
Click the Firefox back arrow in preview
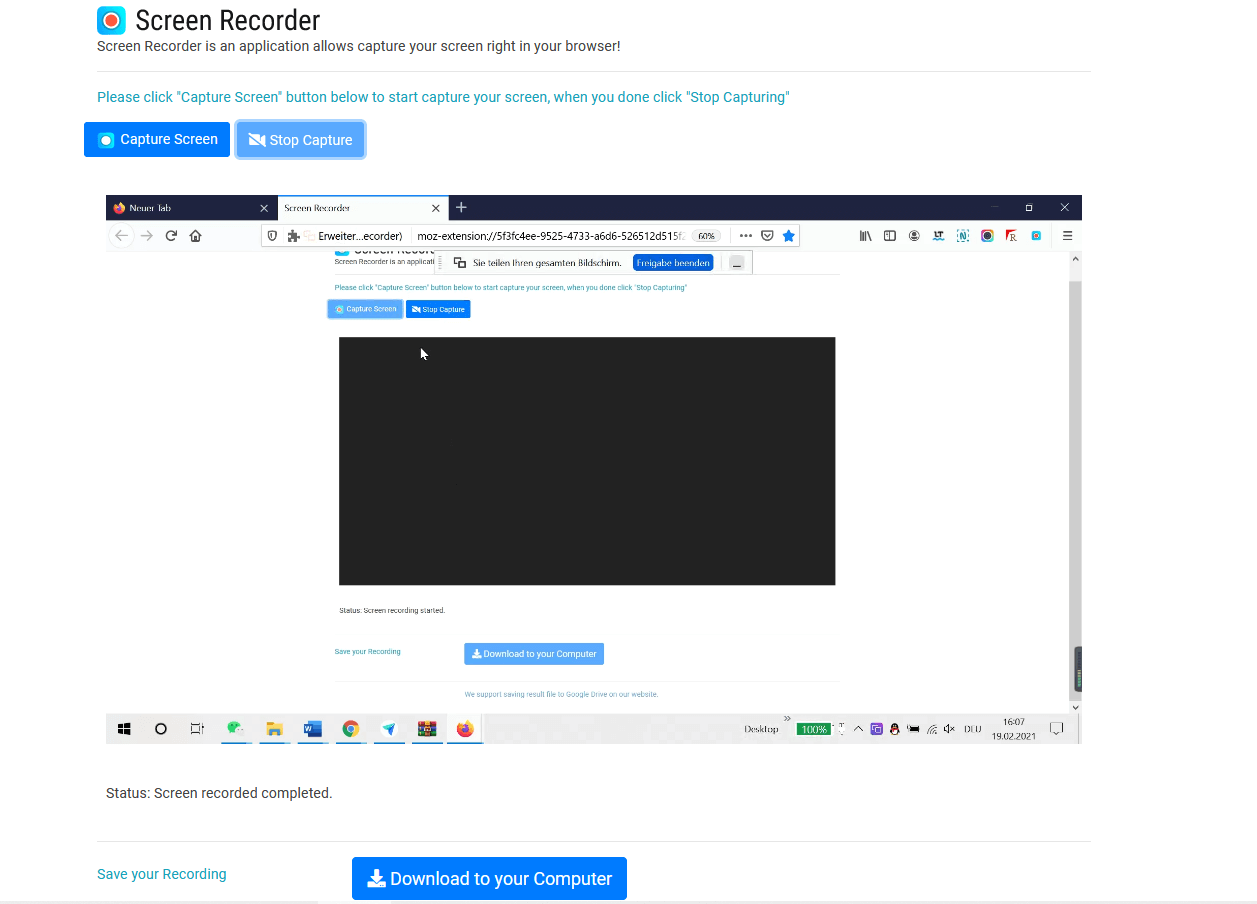(121, 236)
